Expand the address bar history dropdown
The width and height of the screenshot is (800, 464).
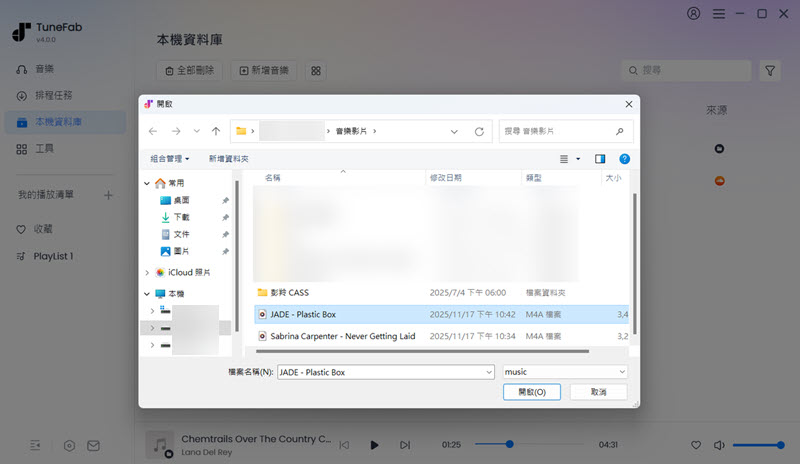pos(454,132)
